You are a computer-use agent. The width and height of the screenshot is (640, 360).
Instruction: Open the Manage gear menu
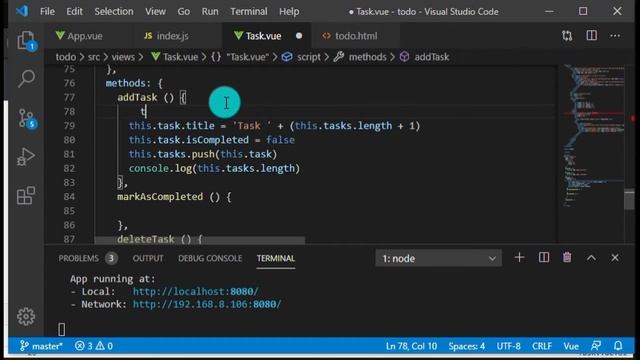(26, 316)
